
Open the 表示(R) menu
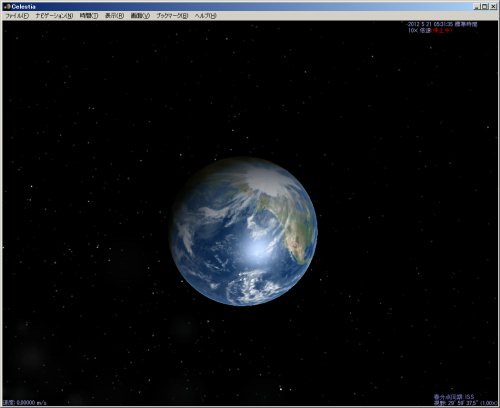[114, 16]
